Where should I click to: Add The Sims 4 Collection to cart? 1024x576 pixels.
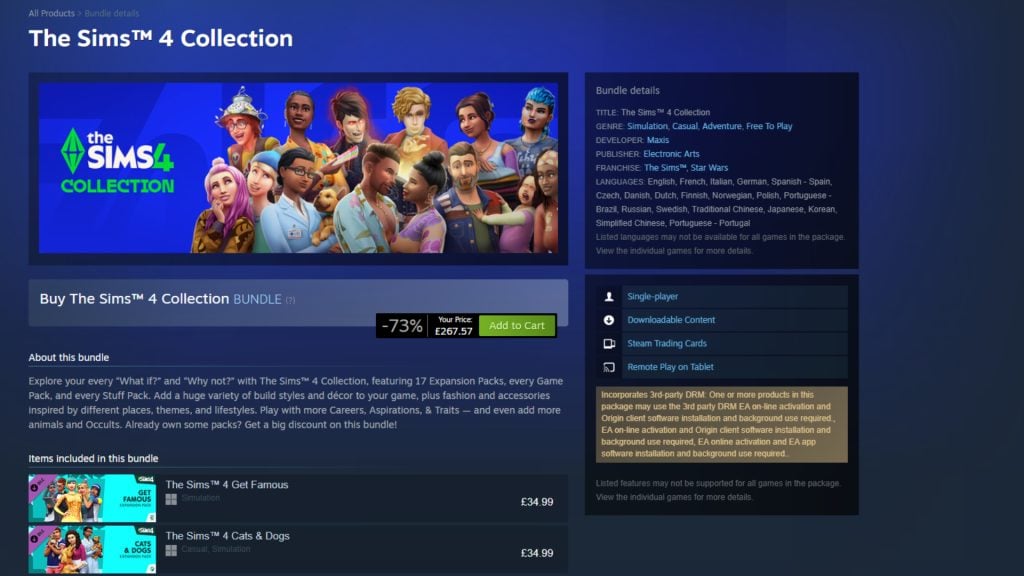(x=517, y=325)
